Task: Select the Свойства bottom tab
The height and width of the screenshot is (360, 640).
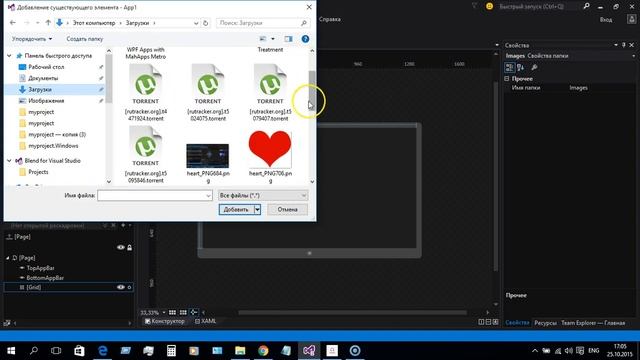Action: point(517,323)
